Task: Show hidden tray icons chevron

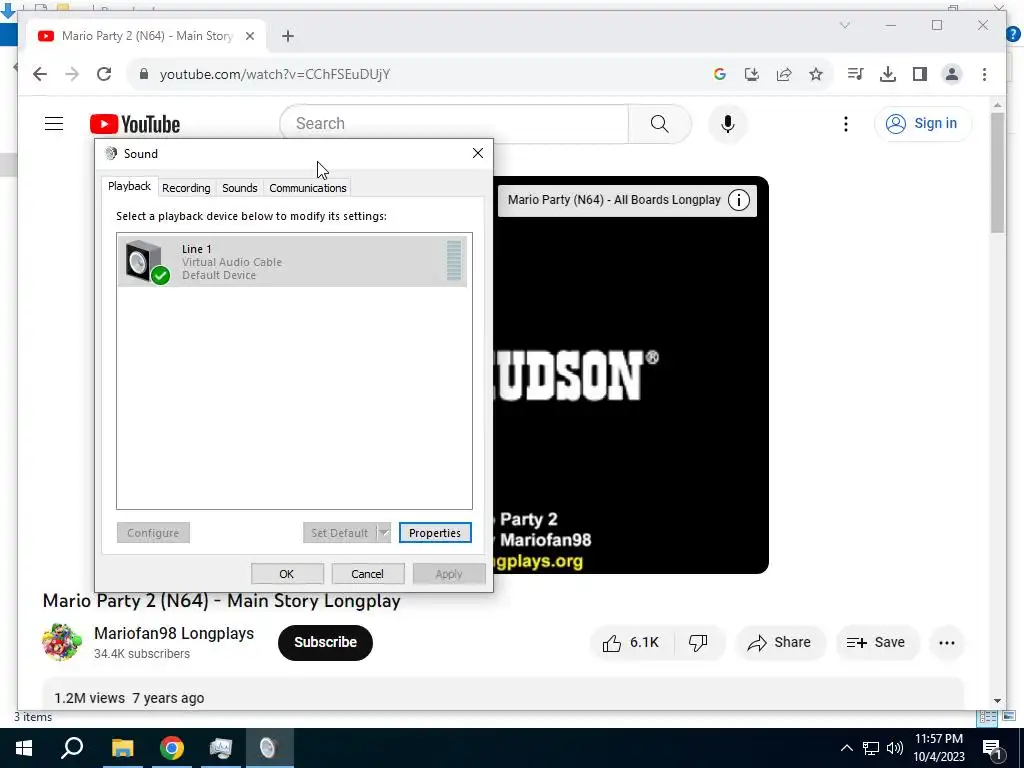Action: tap(846, 748)
